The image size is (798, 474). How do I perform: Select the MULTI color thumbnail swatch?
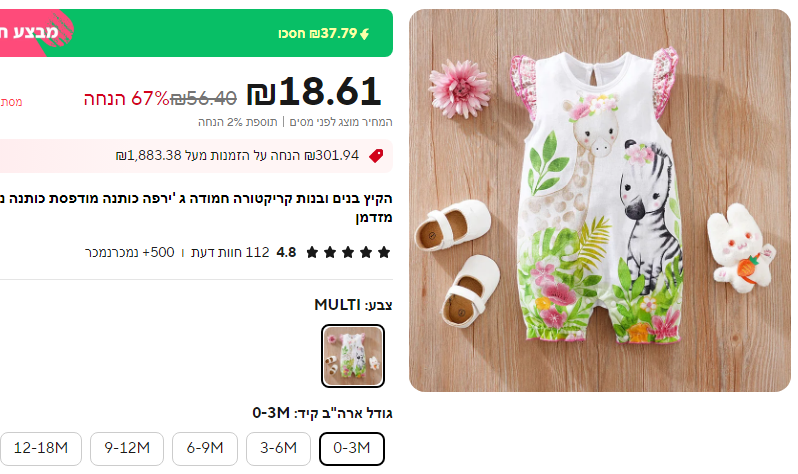click(353, 356)
